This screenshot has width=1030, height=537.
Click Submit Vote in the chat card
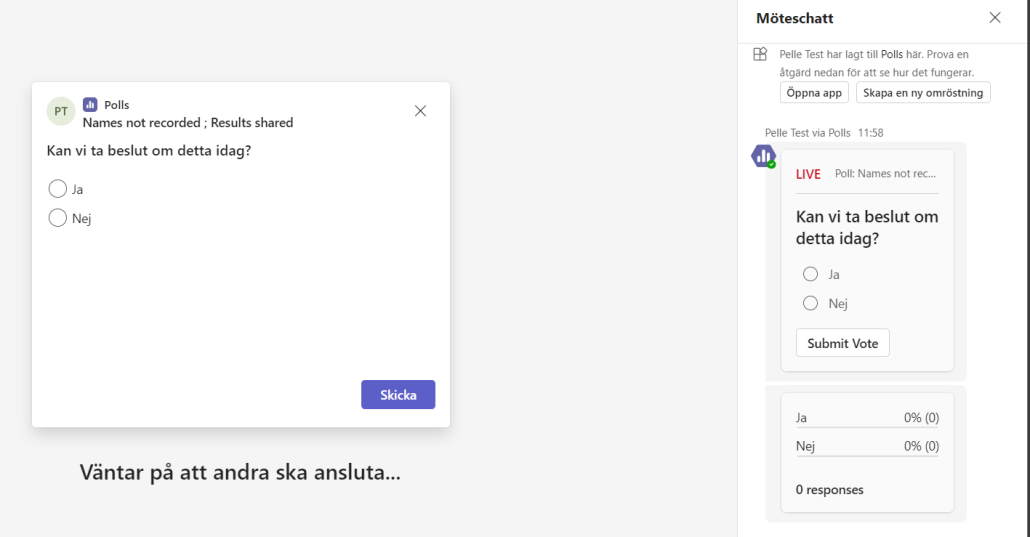tap(843, 343)
